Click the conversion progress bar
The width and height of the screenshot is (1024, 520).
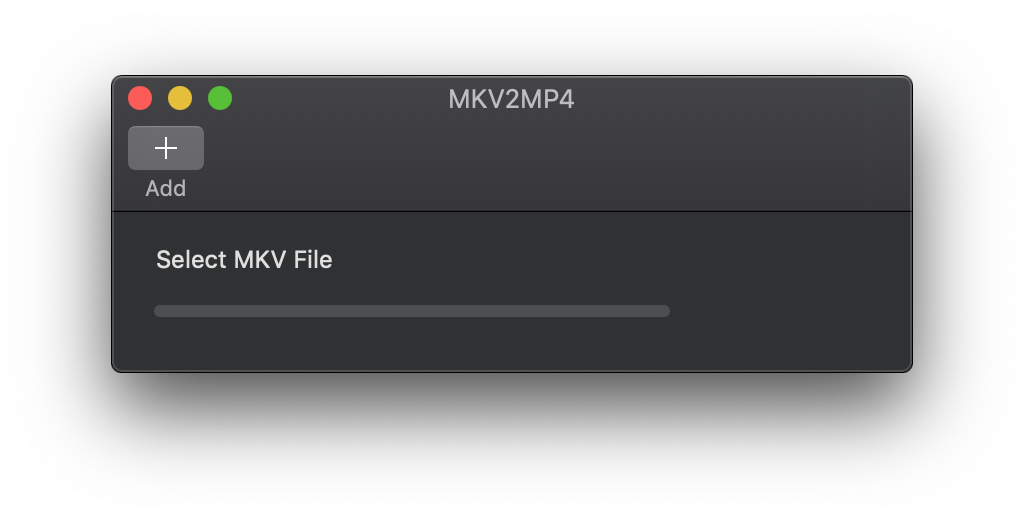click(x=412, y=311)
